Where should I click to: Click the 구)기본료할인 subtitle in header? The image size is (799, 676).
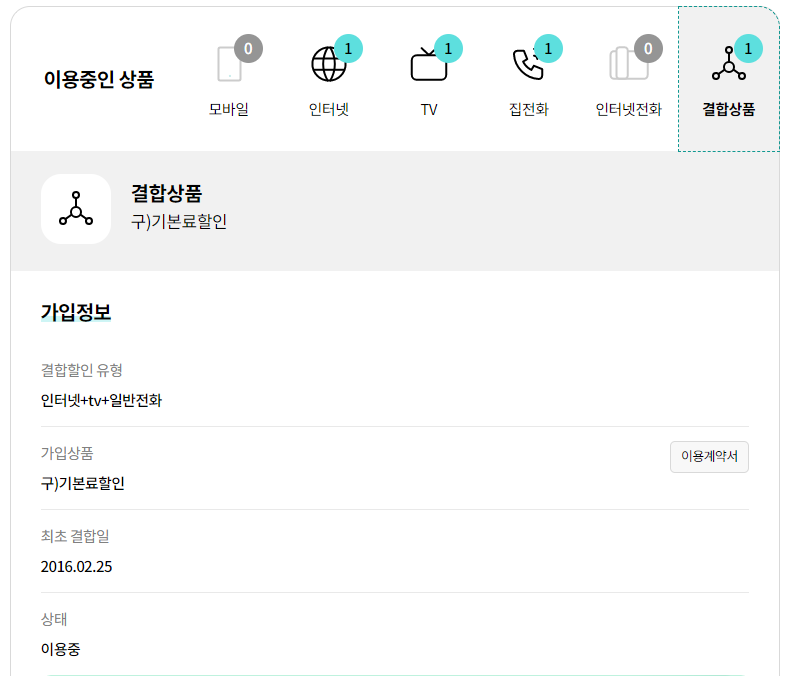(x=179, y=222)
